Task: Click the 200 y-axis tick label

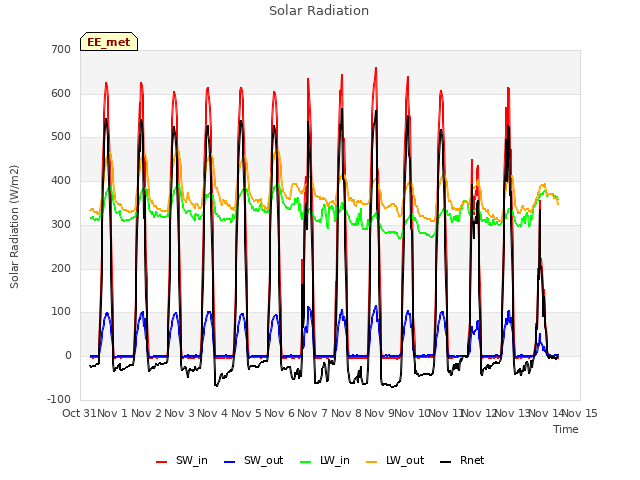Action: click(x=61, y=268)
